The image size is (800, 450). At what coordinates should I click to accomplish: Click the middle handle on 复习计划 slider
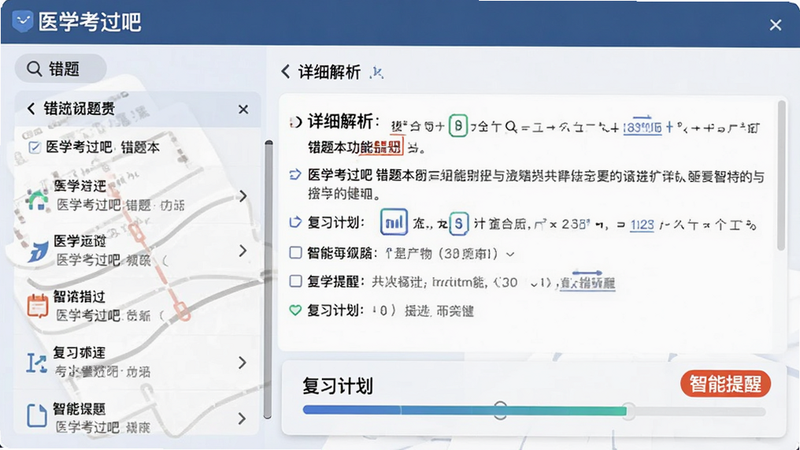[500, 410]
